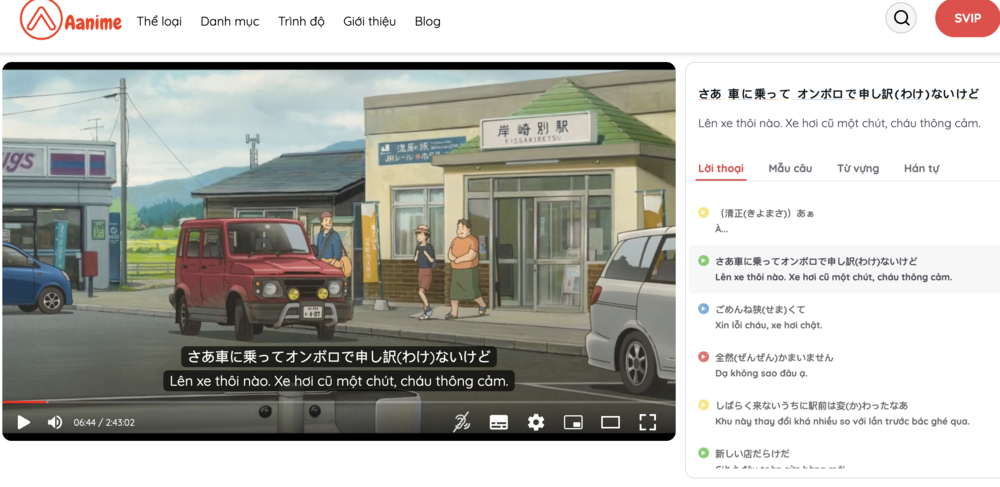
Task: Click the word 車 in the heading sentence
Action: coord(736,94)
